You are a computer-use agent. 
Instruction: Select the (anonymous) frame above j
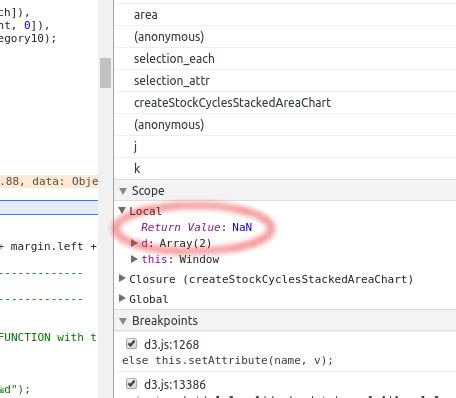[x=285, y=125]
